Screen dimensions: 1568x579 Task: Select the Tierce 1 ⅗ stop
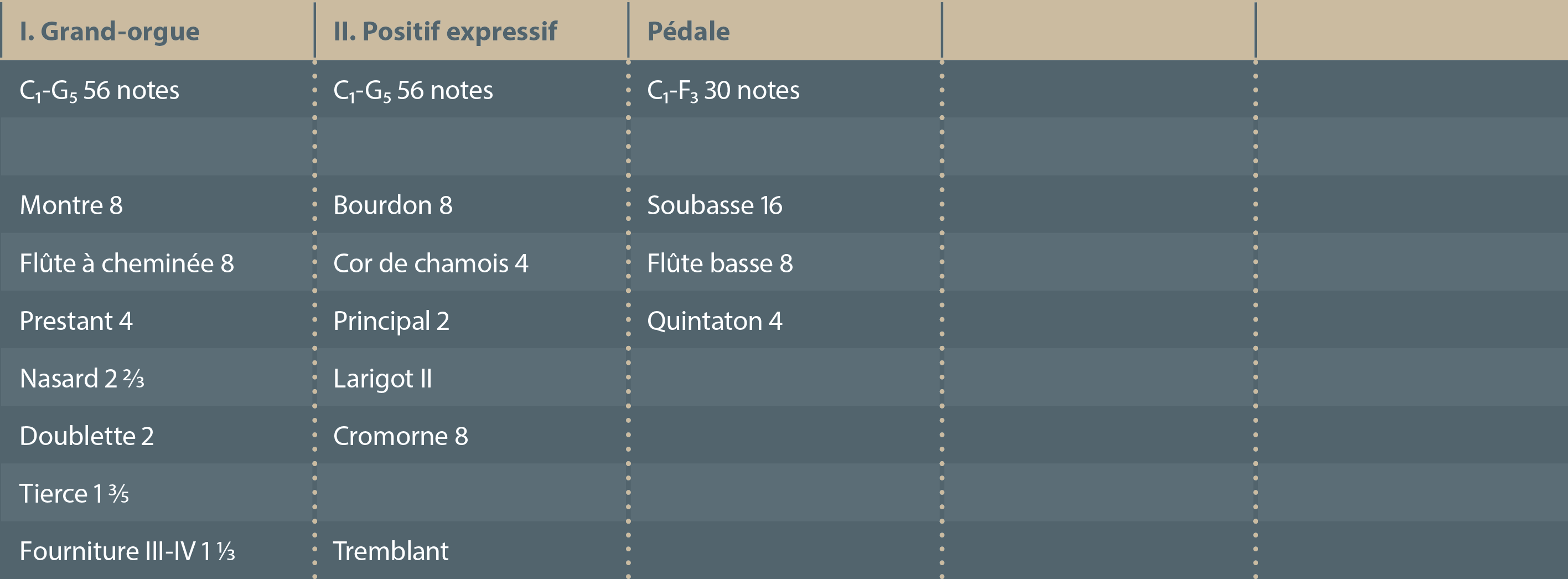74,494
